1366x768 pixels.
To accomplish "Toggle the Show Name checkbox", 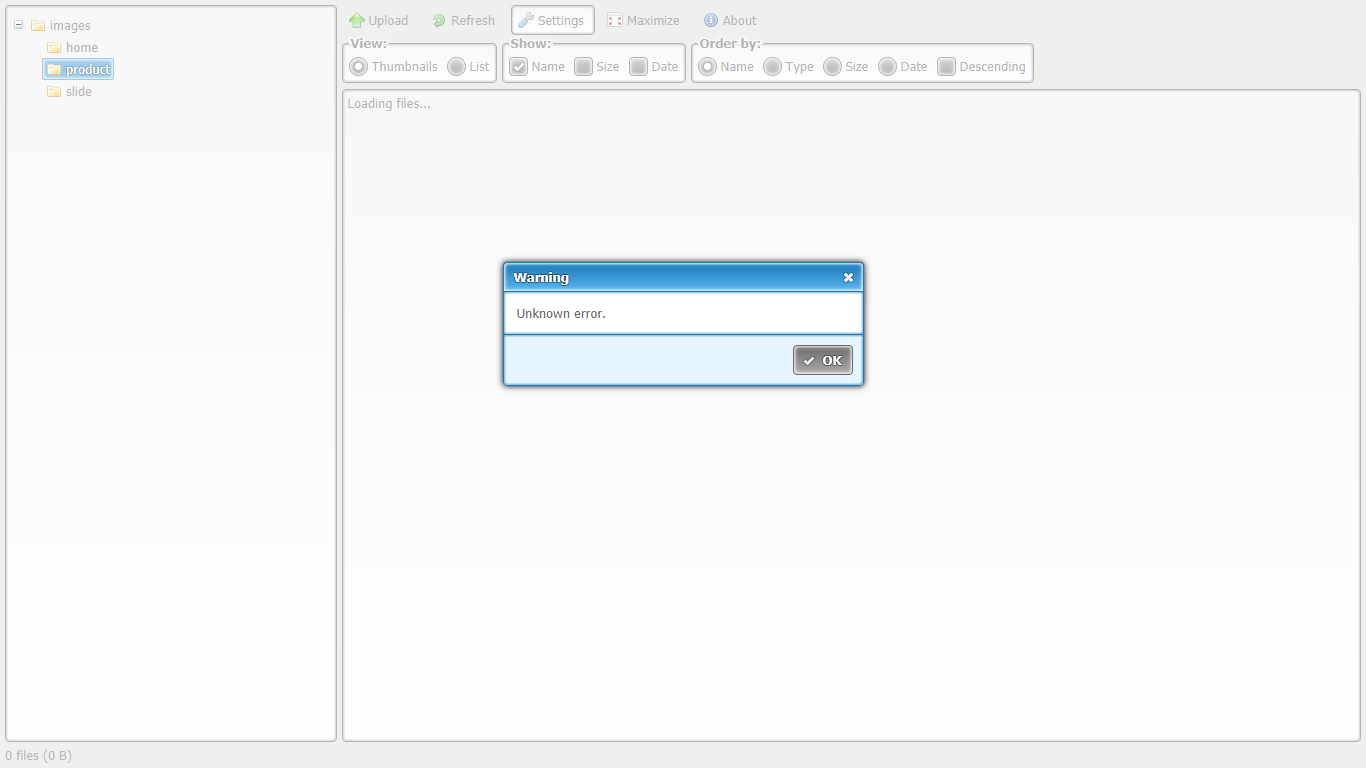I will (x=518, y=67).
